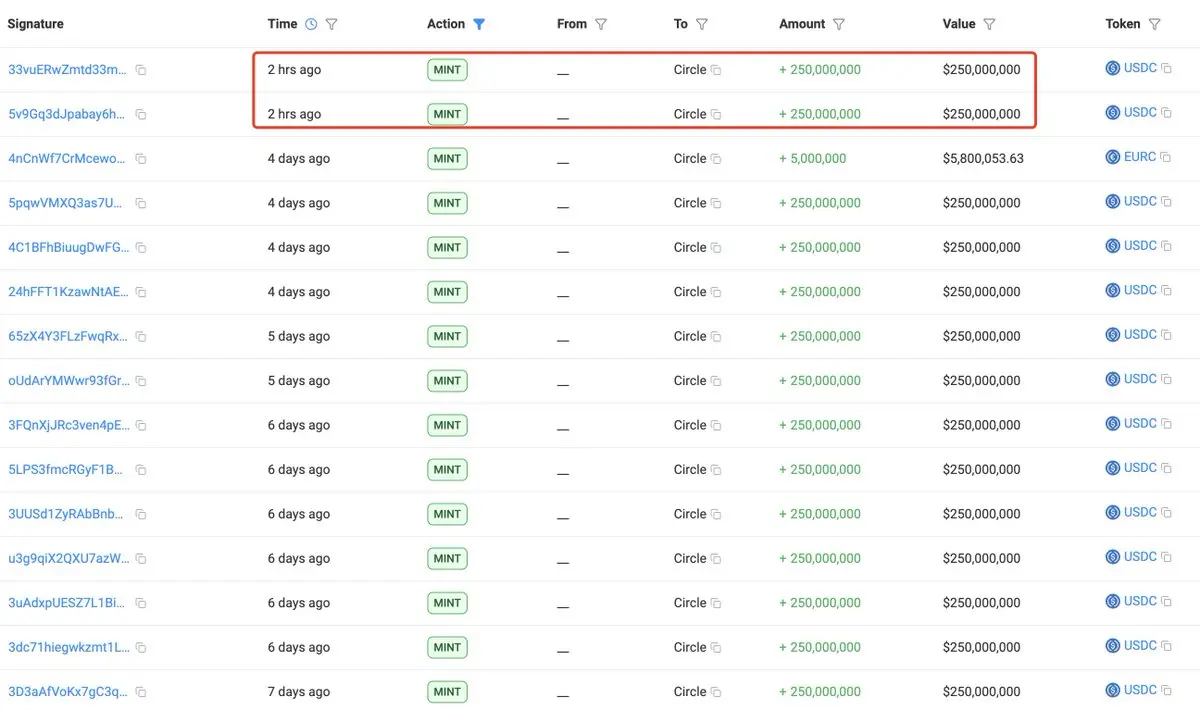Viewport: 1200px width, 710px height.
Task: Copy signature 3uAdxpUESZ7L1Bi... with copy icon
Action: coord(141,603)
